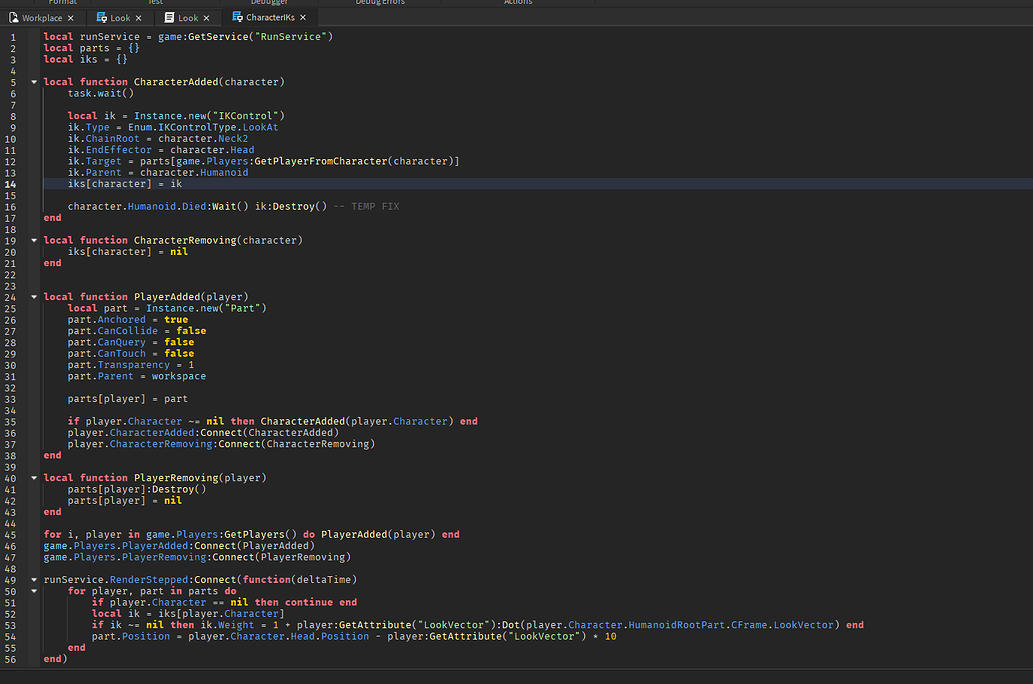Collapse the CharacterRemoving function block
Viewport: 1033px width, 684px height.
[33, 240]
